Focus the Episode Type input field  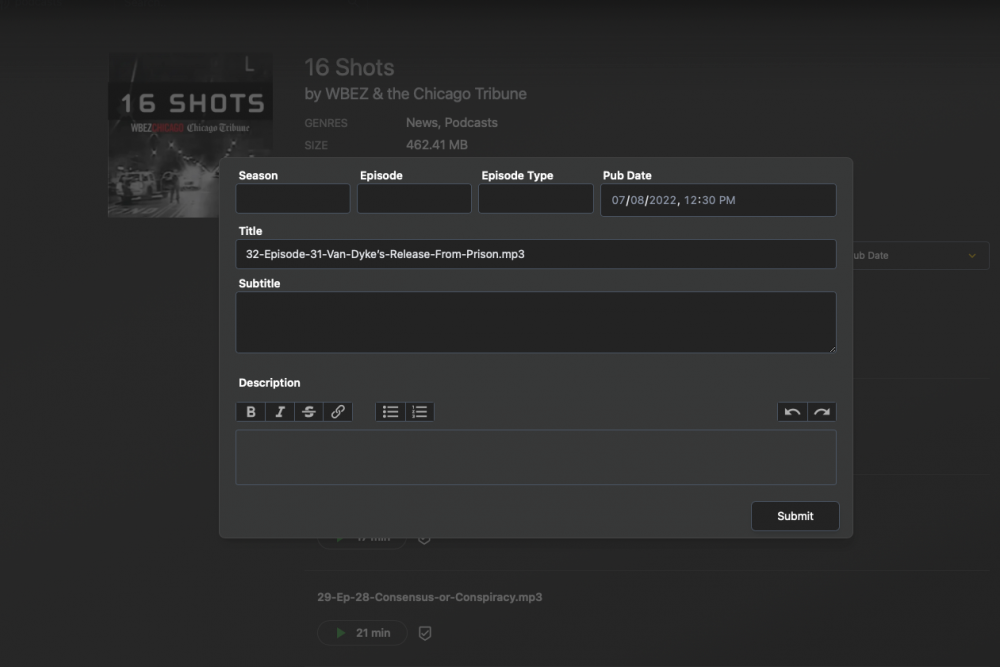[536, 198]
